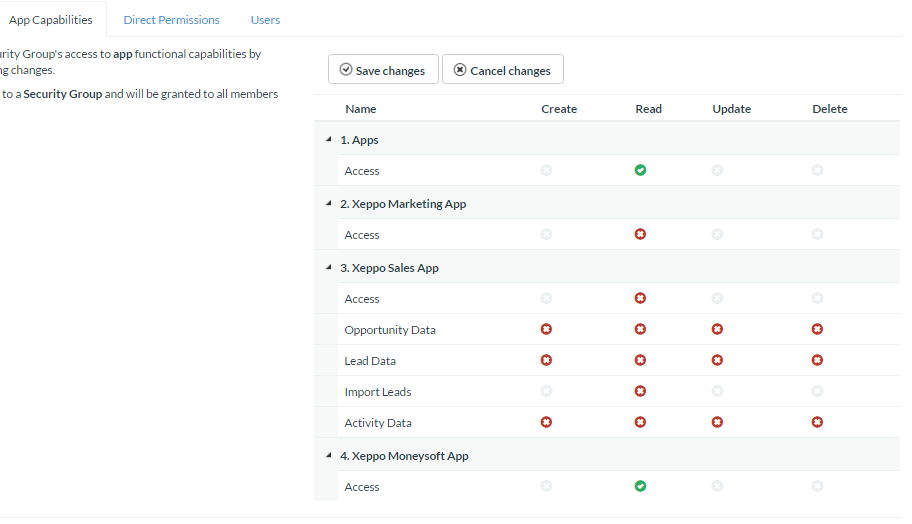Toggle Create permission for Lead Data

(x=546, y=360)
